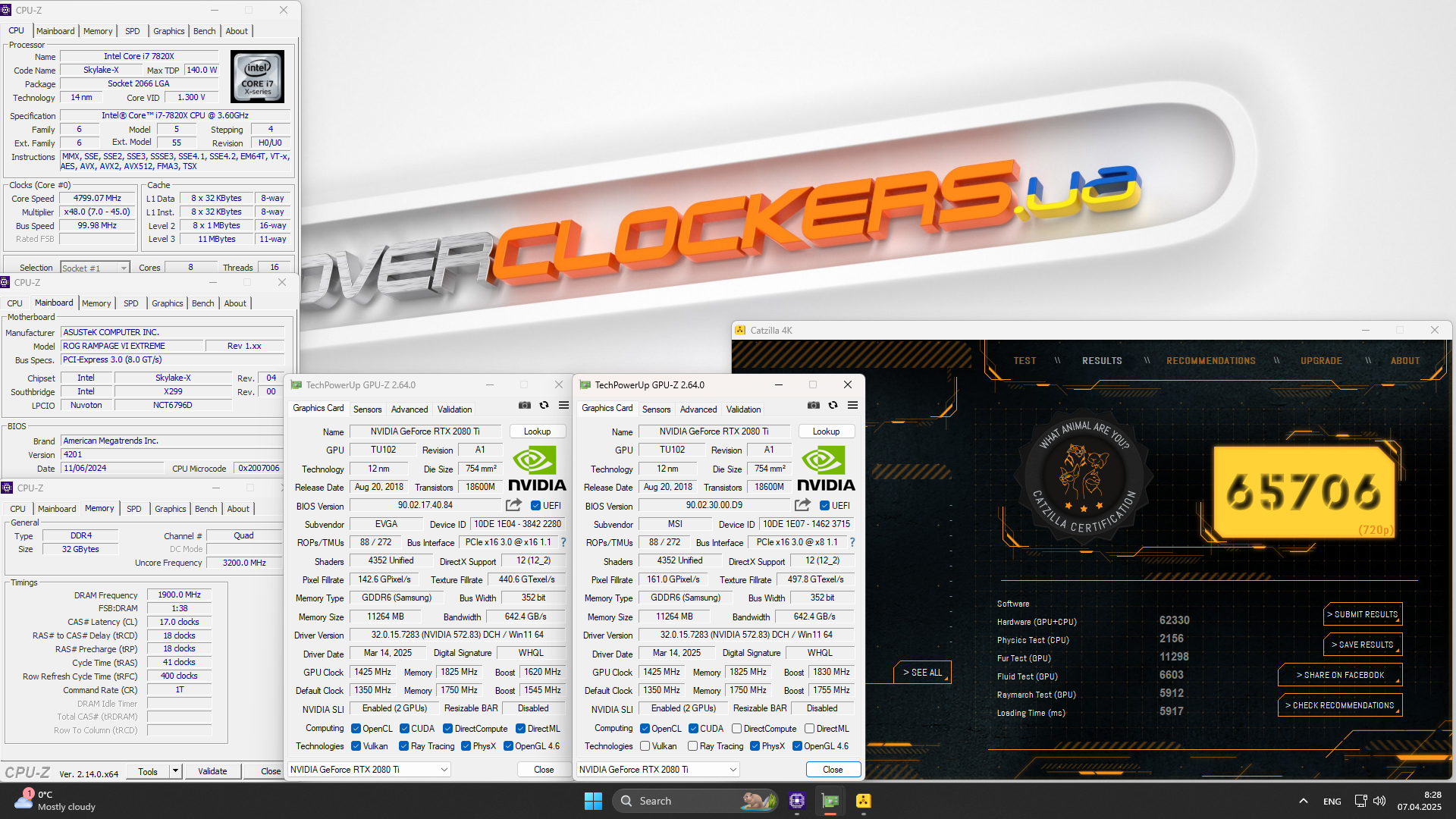Click Bus Interface question mark in left GPU-Z
Screen dimensions: 1456x819
[563, 542]
